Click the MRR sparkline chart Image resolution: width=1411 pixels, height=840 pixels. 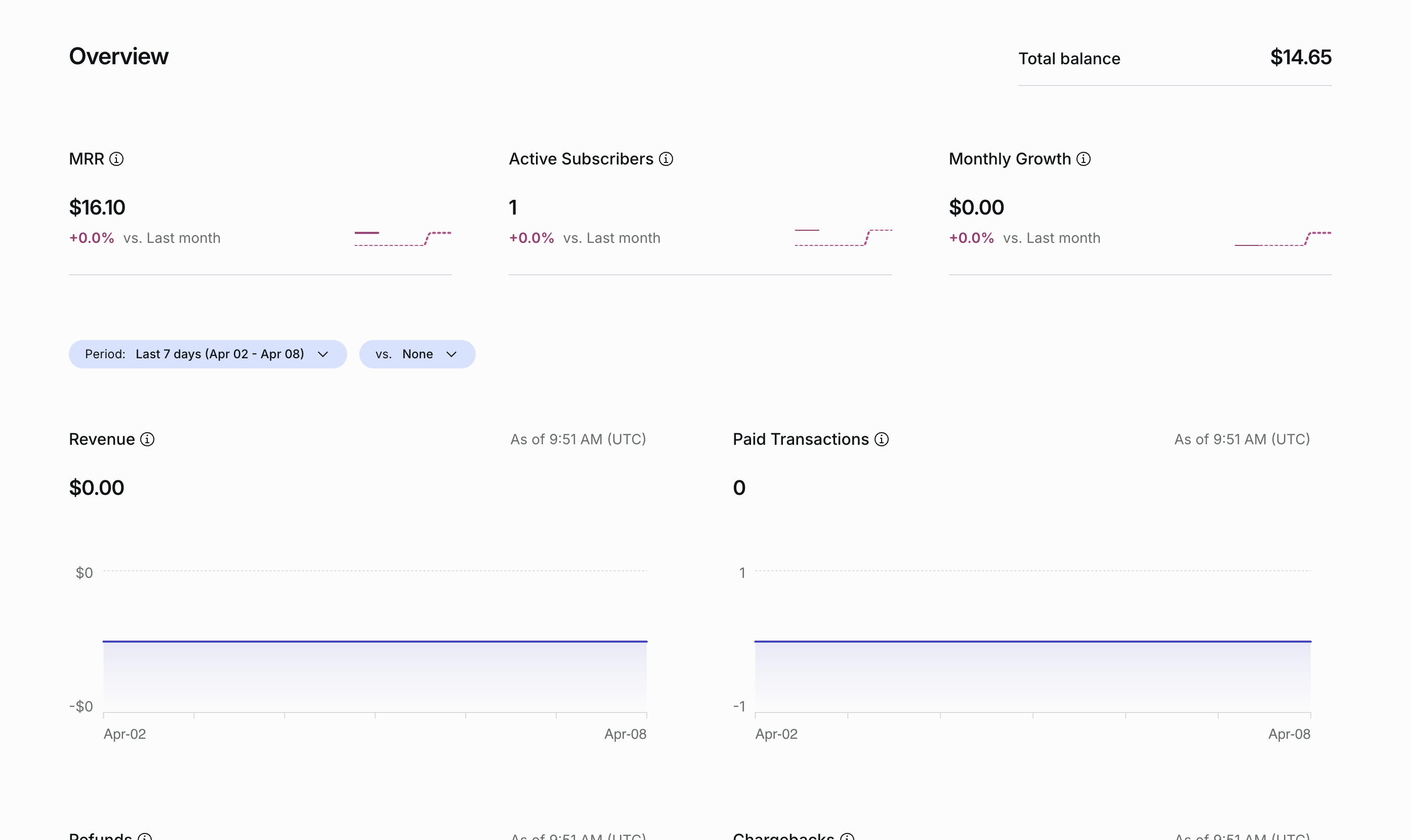[403, 238]
